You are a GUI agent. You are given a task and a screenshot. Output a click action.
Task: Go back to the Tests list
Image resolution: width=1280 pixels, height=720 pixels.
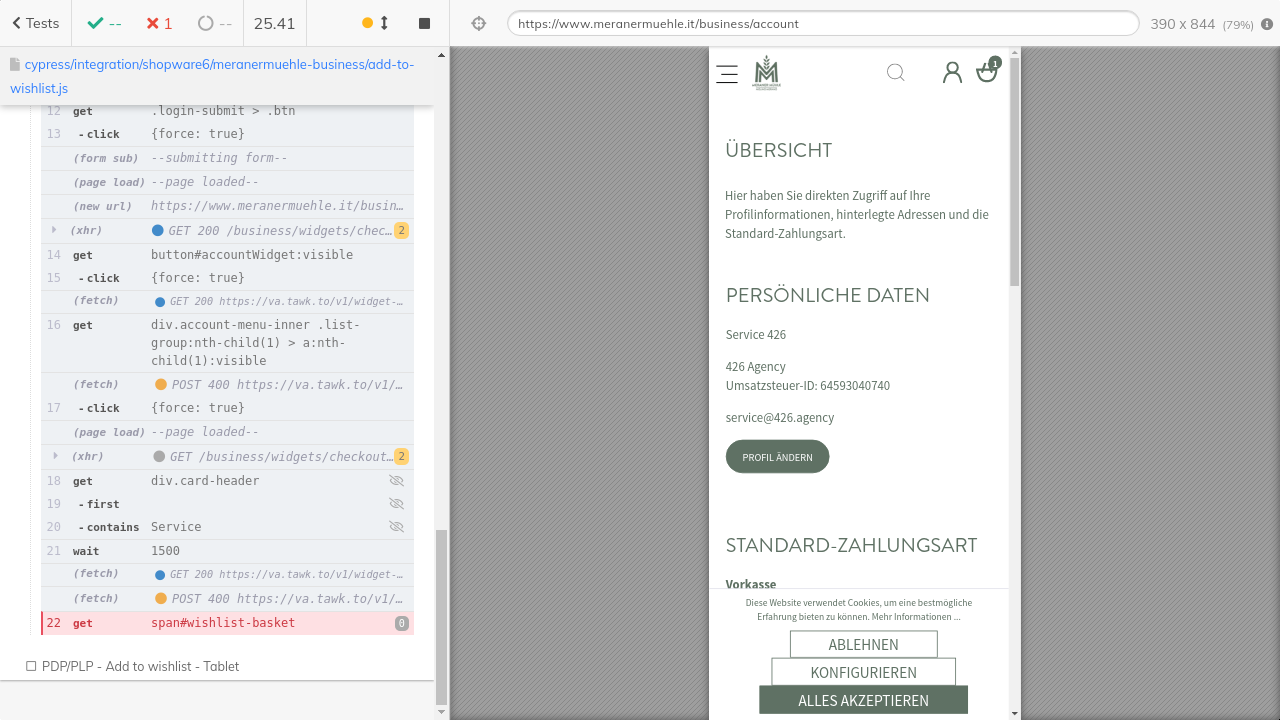tap(36, 23)
